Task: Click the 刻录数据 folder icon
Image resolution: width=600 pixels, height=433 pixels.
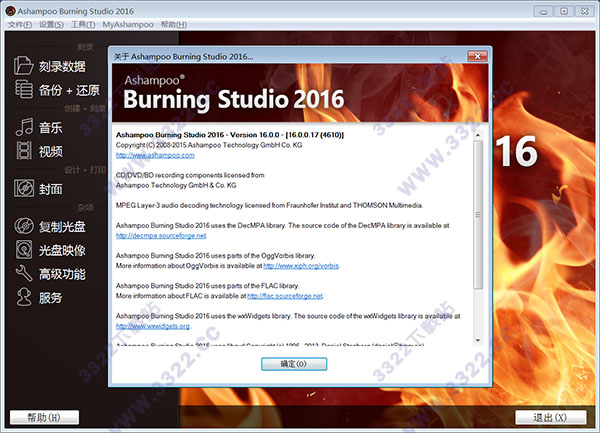Action: pos(23,65)
